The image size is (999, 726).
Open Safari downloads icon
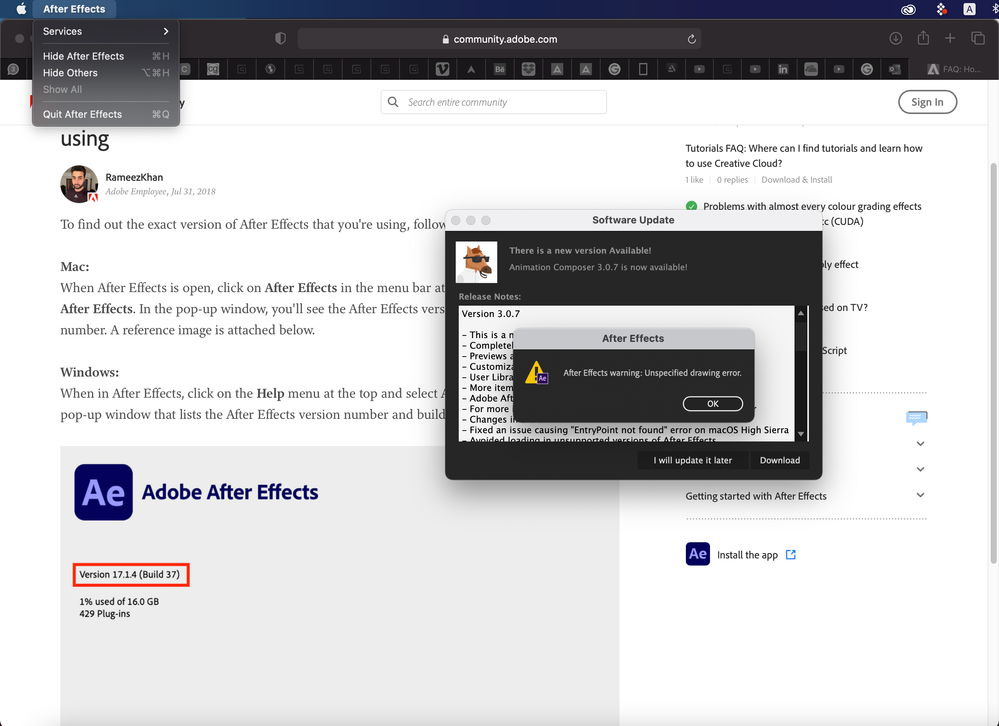click(895, 38)
